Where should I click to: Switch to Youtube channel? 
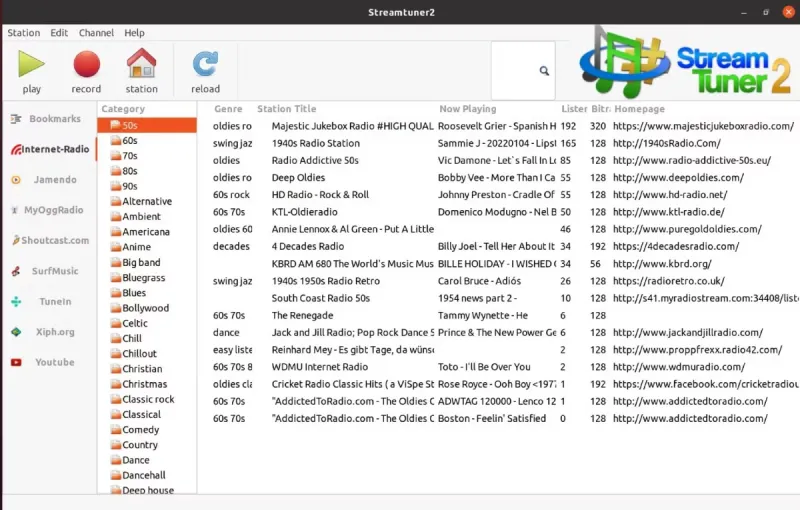pyautogui.click(x=43, y=362)
